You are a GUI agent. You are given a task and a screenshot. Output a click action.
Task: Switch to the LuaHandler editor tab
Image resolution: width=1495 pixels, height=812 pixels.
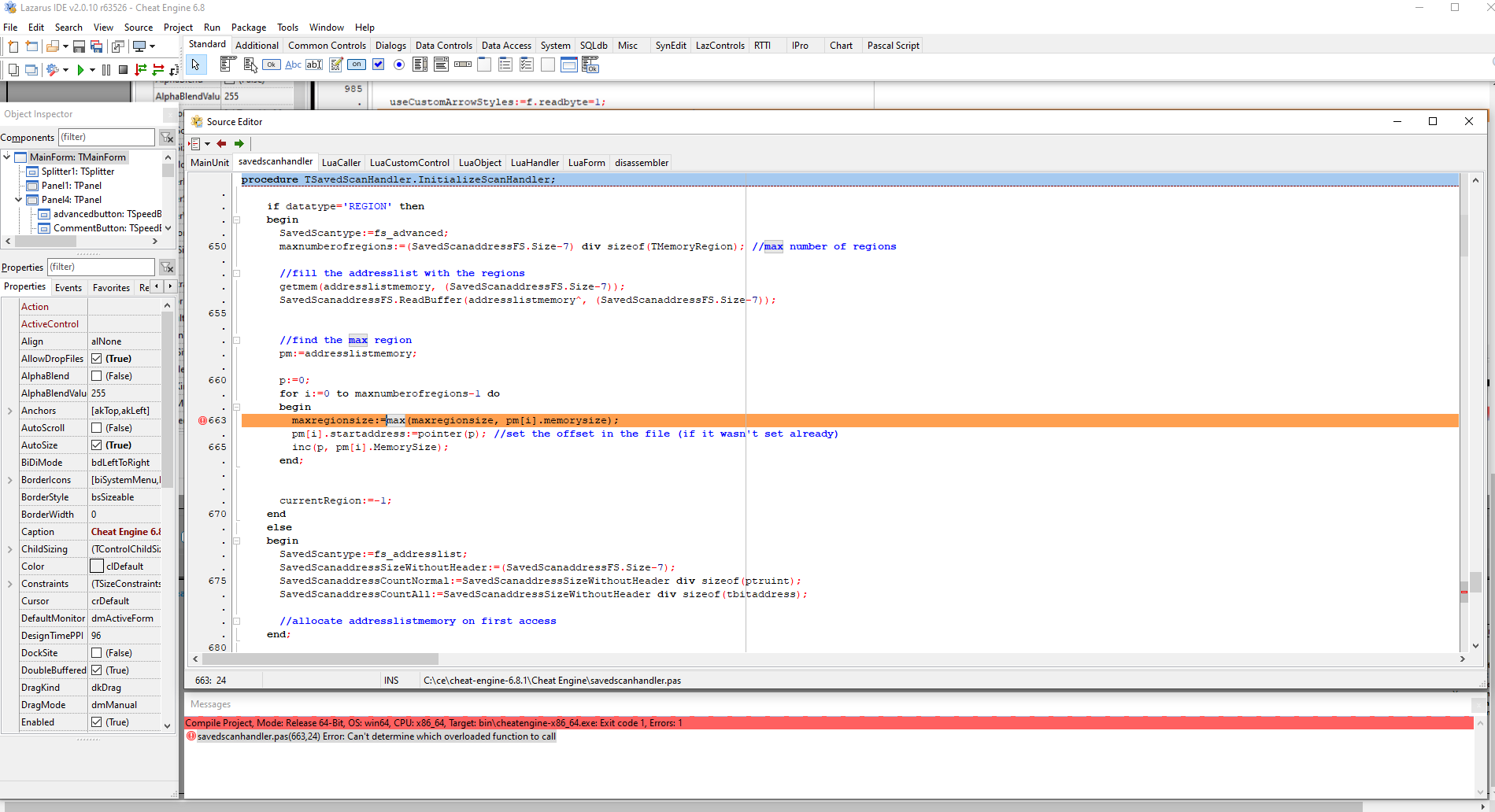click(535, 163)
